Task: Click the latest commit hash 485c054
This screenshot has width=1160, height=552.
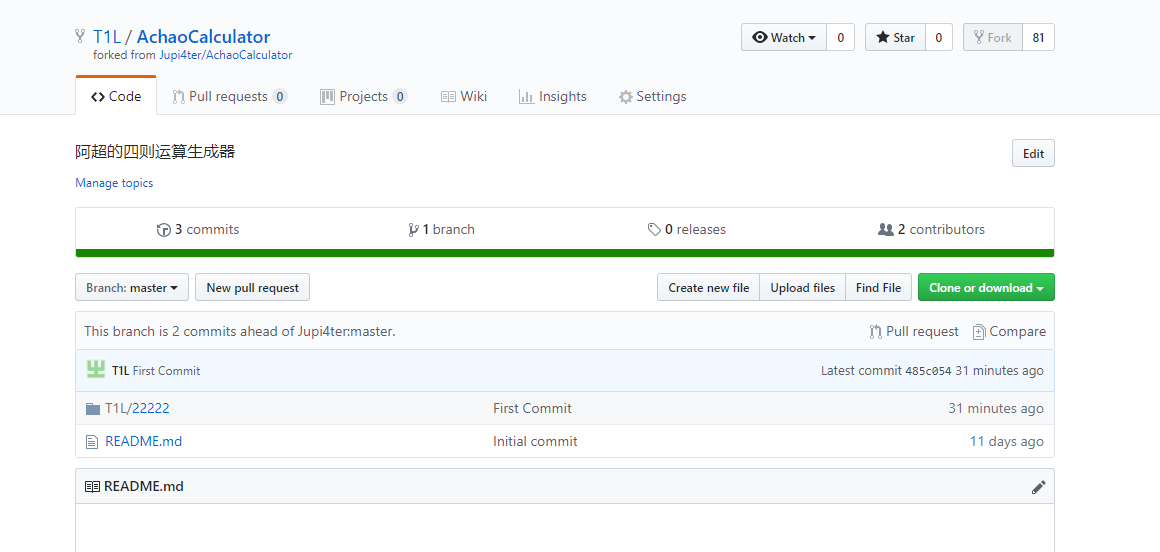Action: (x=928, y=371)
